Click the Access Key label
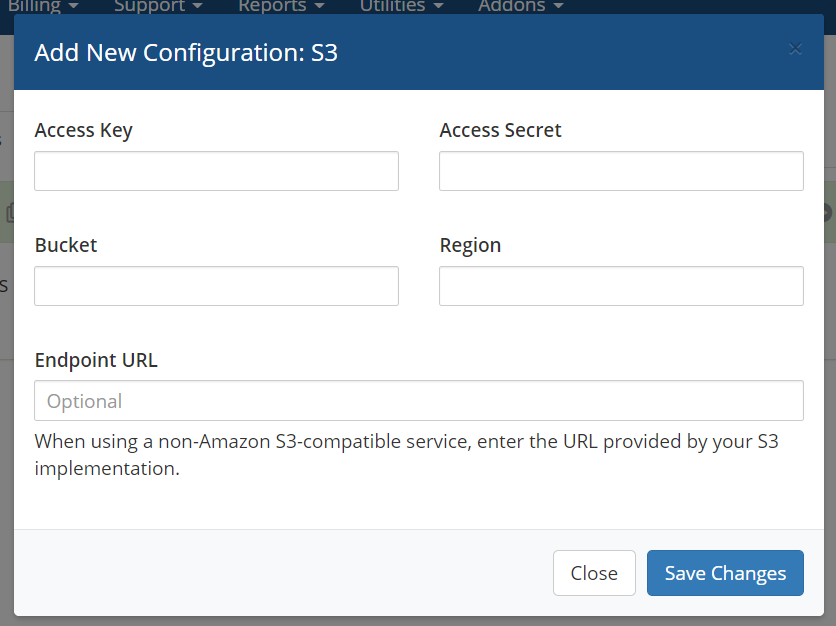 (x=83, y=130)
